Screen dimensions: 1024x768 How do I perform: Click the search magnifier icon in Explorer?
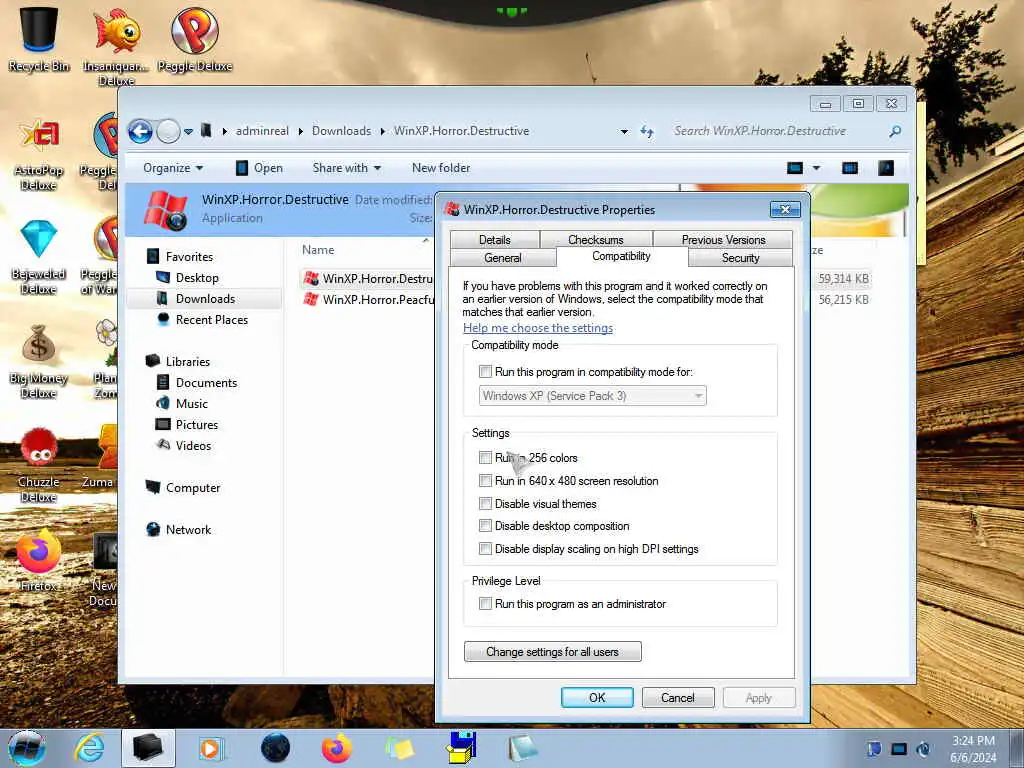pos(895,131)
